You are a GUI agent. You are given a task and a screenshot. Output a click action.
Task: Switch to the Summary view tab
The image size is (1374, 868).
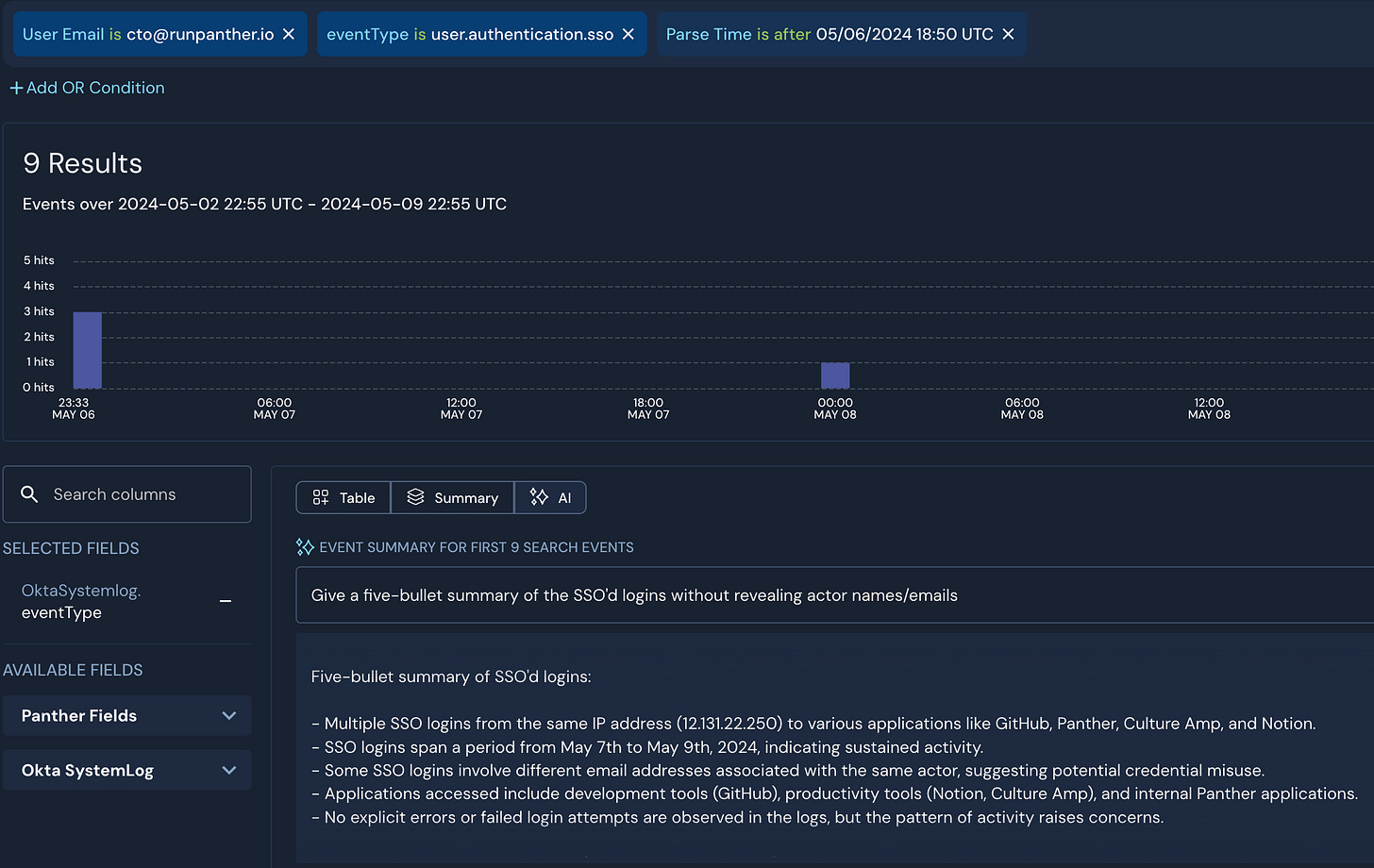[x=452, y=497]
